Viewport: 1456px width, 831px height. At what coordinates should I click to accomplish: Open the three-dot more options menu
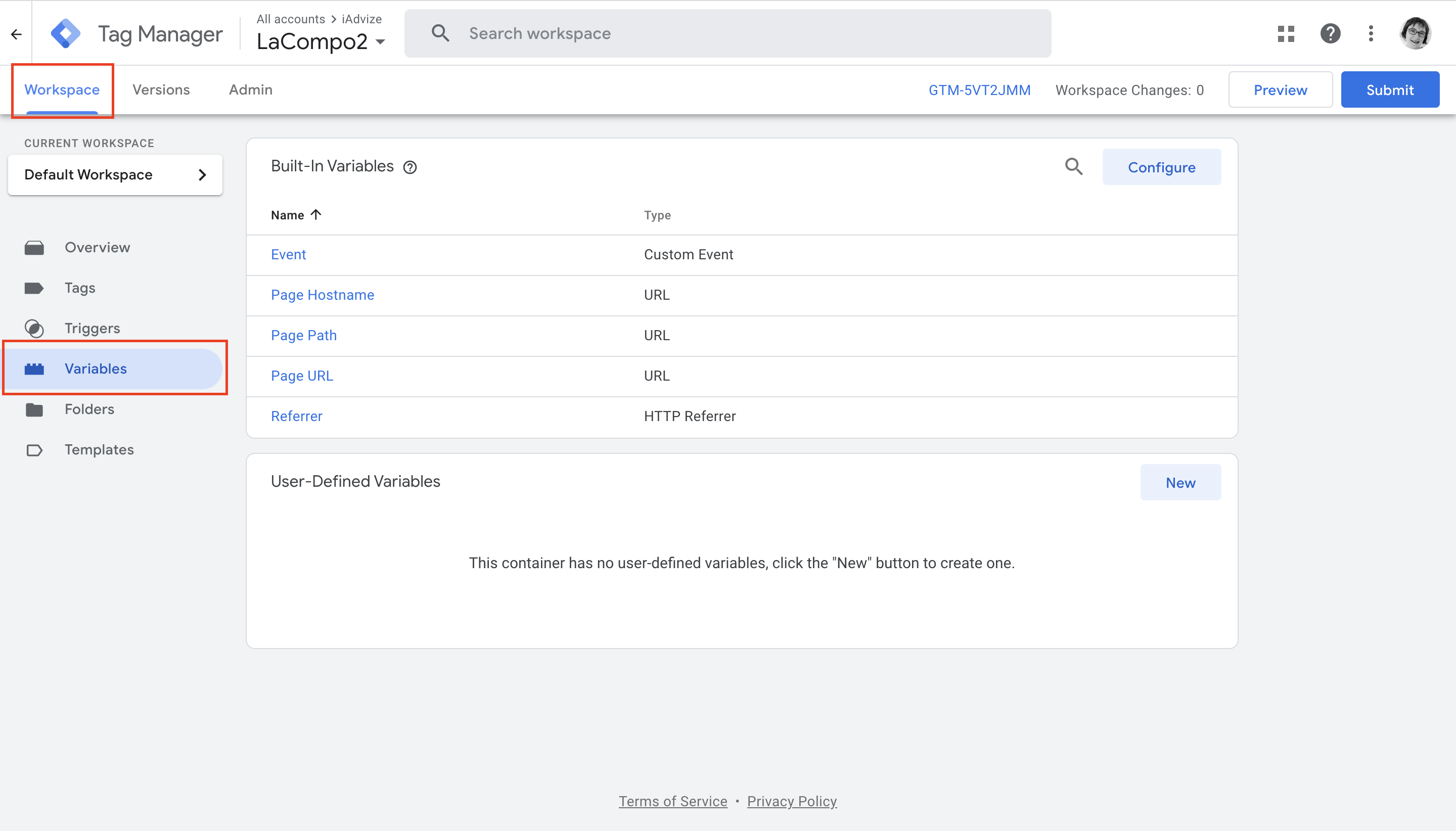(1371, 34)
